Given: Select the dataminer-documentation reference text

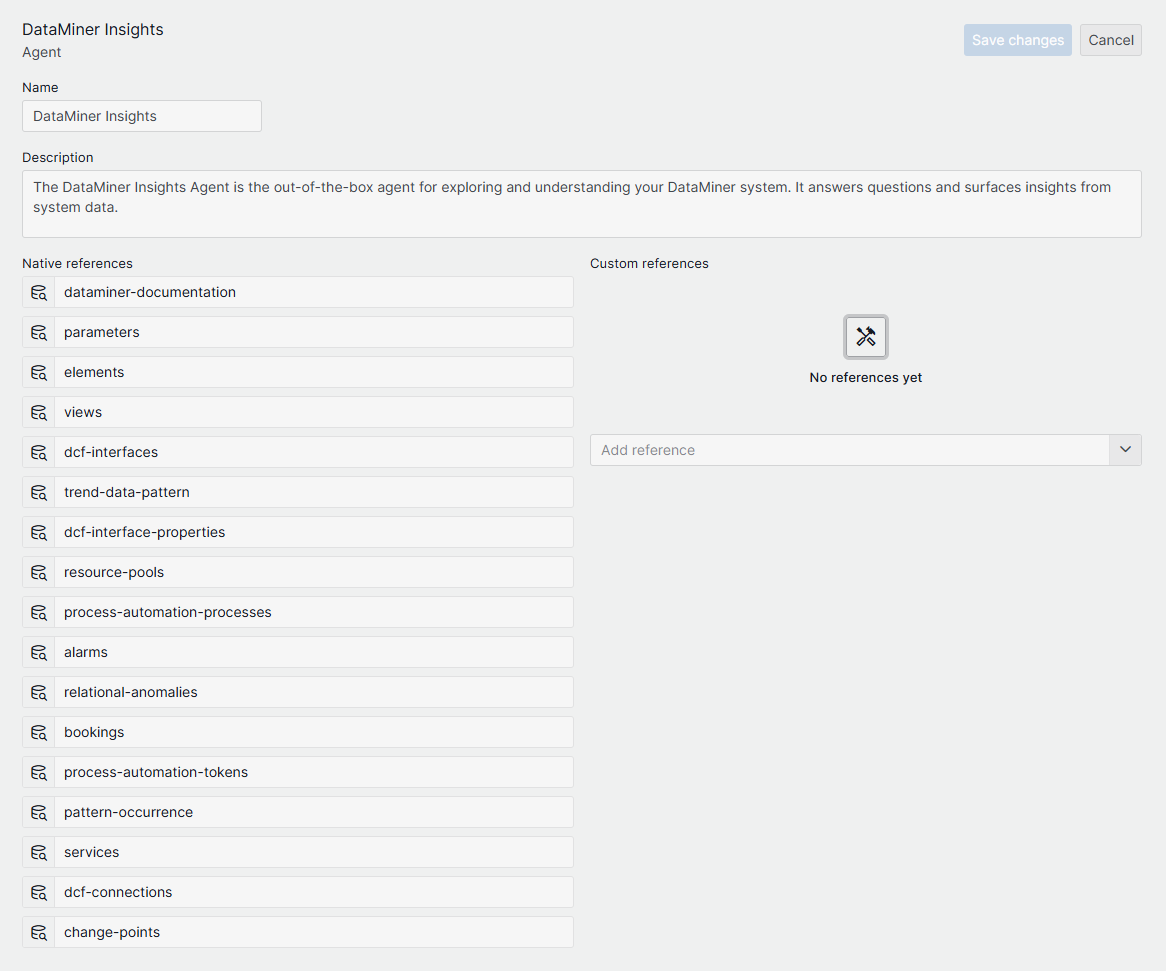Looking at the screenshot, I should (149, 292).
